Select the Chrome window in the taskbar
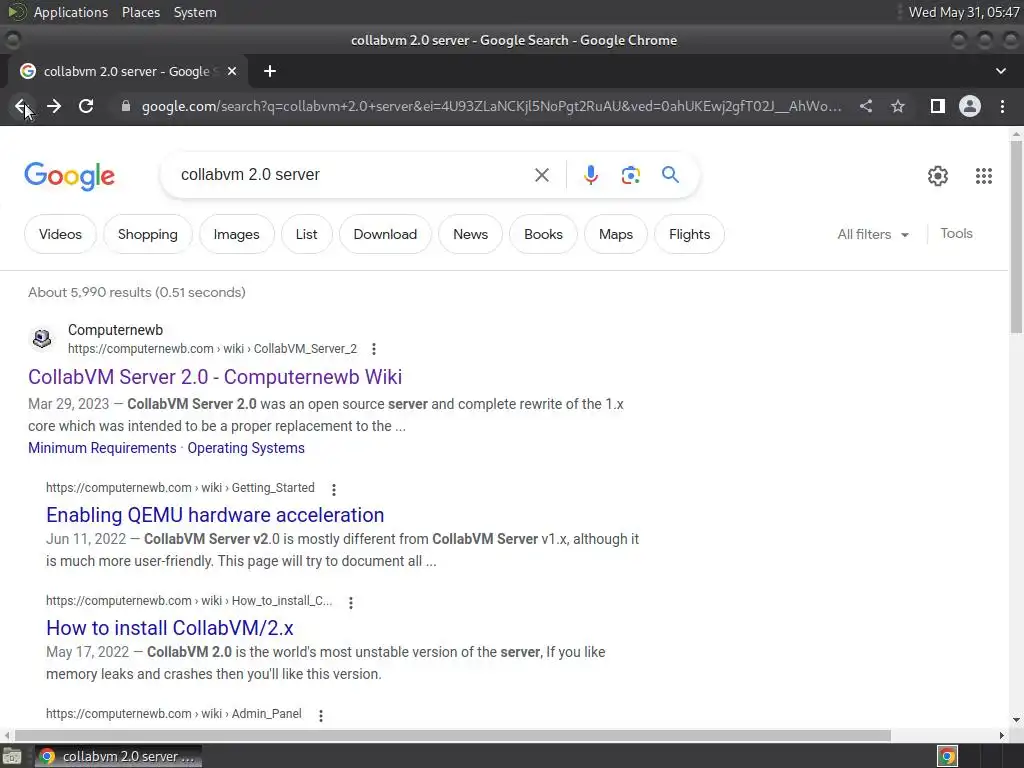This screenshot has height=768, width=1024. (x=118, y=756)
